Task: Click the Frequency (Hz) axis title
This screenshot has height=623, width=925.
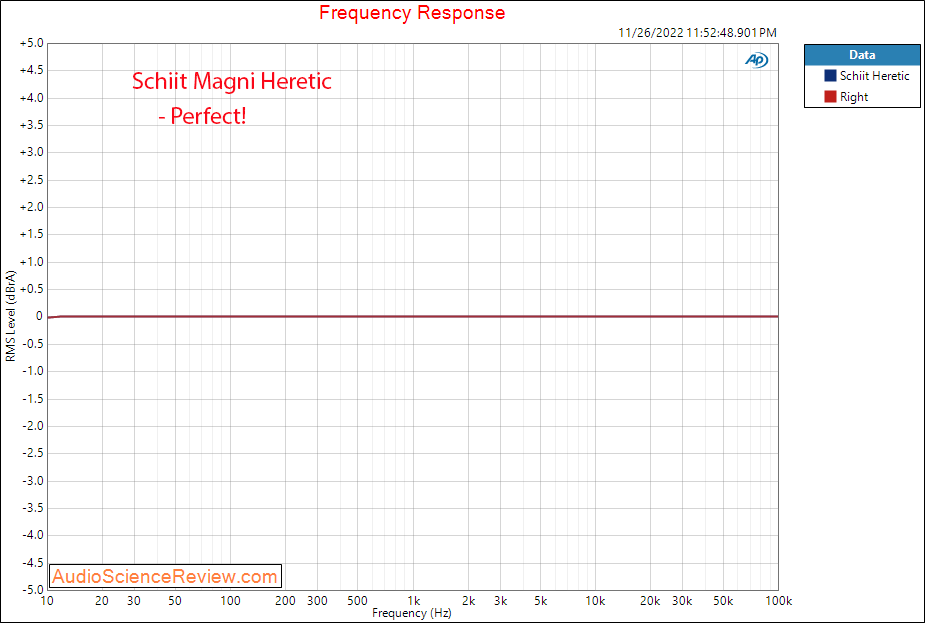Action: pyautogui.click(x=412, y=613)
